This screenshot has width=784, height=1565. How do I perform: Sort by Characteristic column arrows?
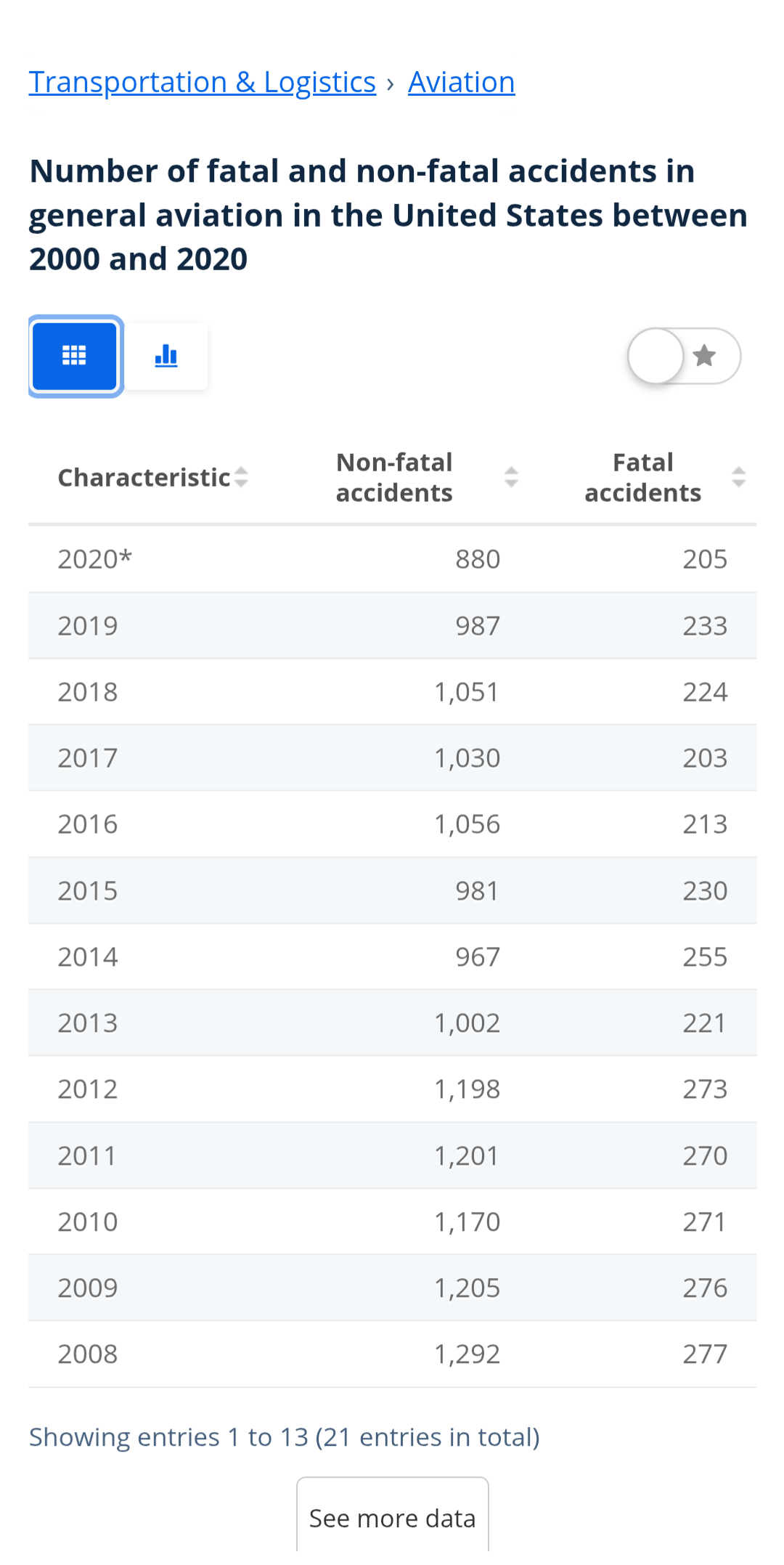click(241, 477)
